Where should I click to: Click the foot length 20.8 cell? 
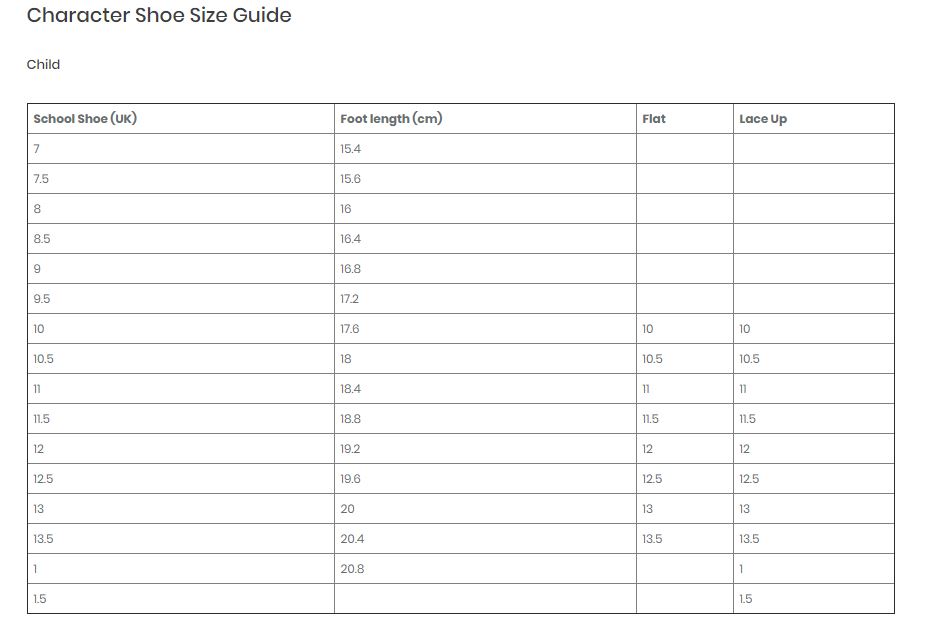485,569
